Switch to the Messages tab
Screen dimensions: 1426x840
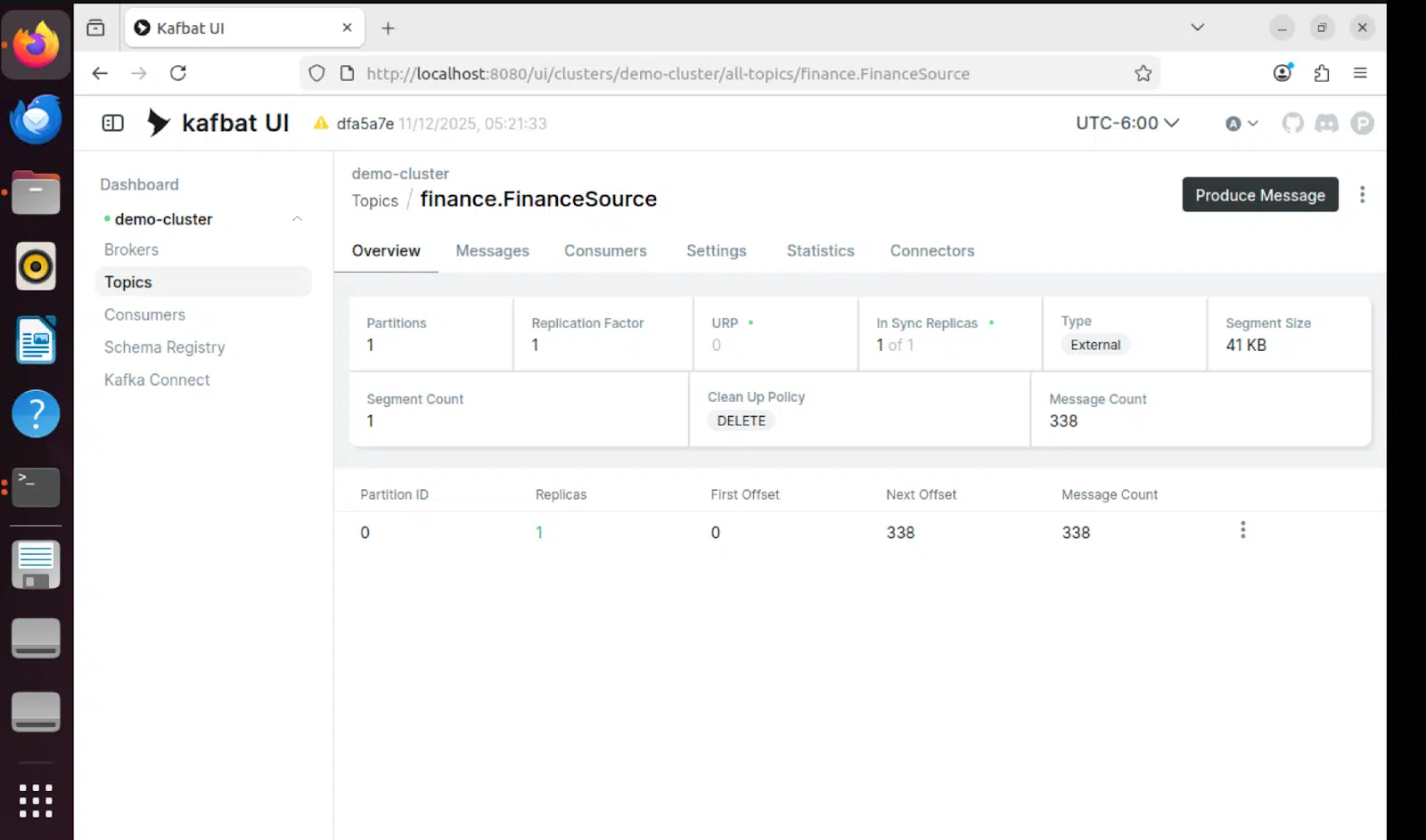(x=492, y=251)
